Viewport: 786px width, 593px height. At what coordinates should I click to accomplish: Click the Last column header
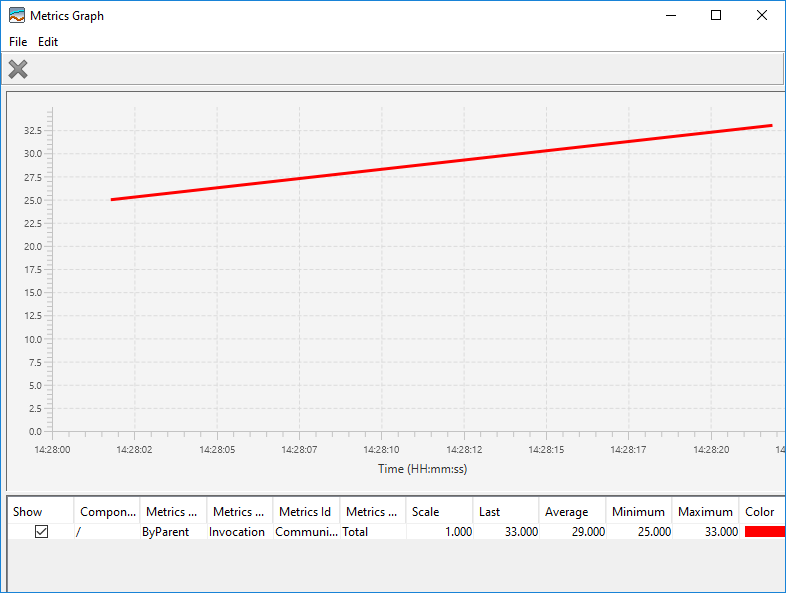tap(489, 512)
